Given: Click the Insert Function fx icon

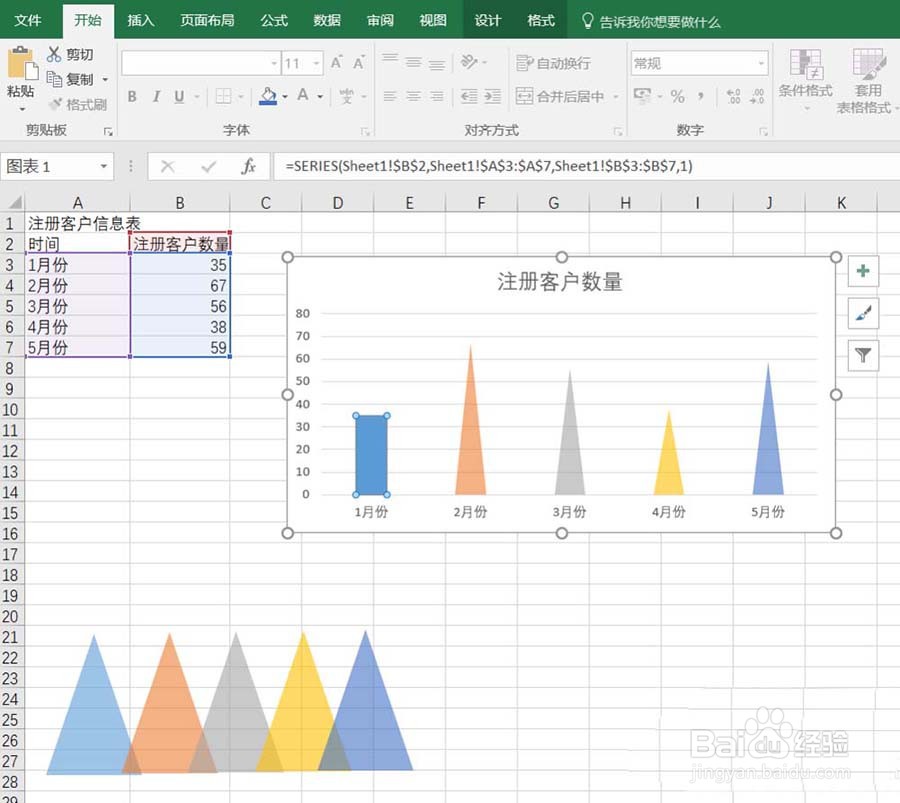Looking at the screenshot, I should [248, 166].
